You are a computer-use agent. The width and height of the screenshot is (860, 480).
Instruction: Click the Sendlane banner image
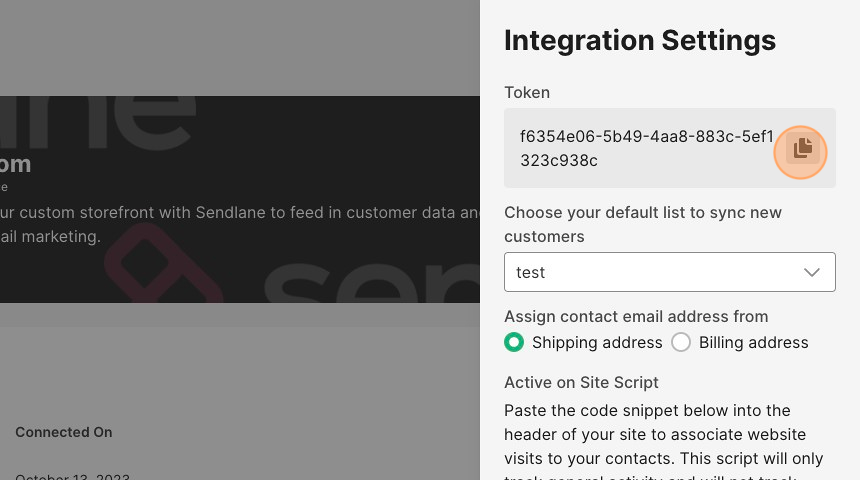point(240,199)
